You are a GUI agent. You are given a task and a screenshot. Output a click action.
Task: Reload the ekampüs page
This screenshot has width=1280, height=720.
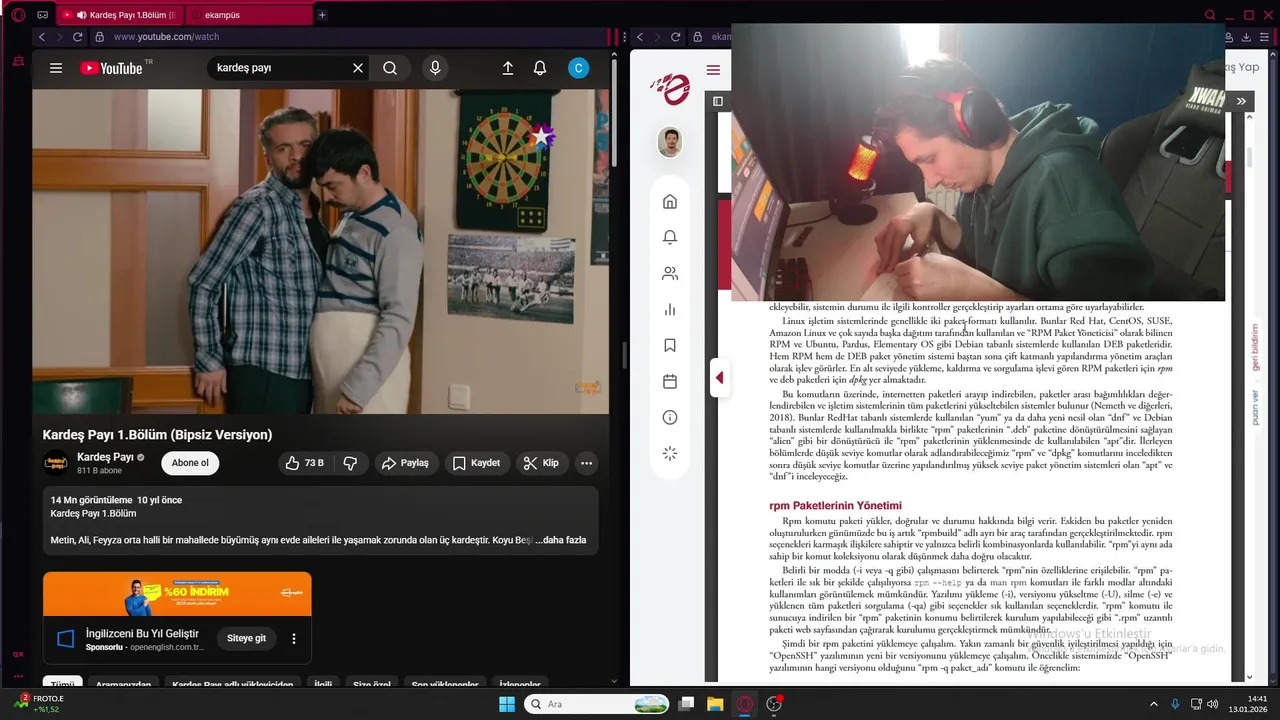click(675, 37)
